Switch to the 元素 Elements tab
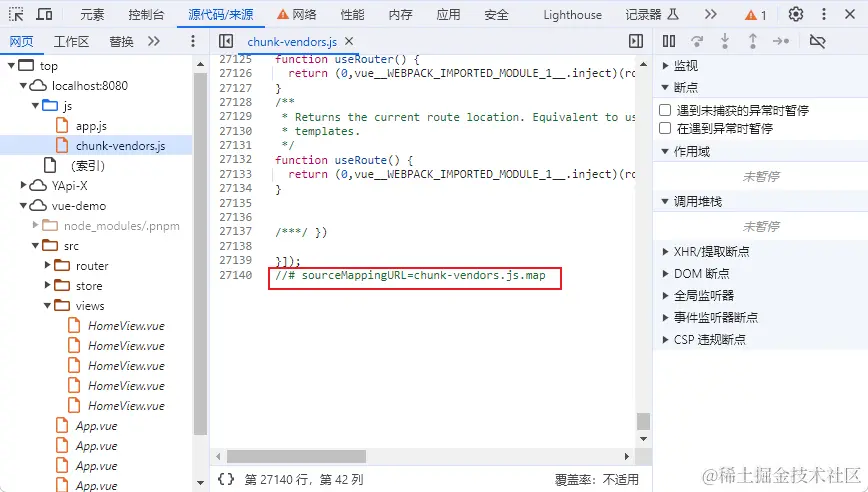Image resolution: width=868 pixels, height=492 pixels. pos(92,14)
